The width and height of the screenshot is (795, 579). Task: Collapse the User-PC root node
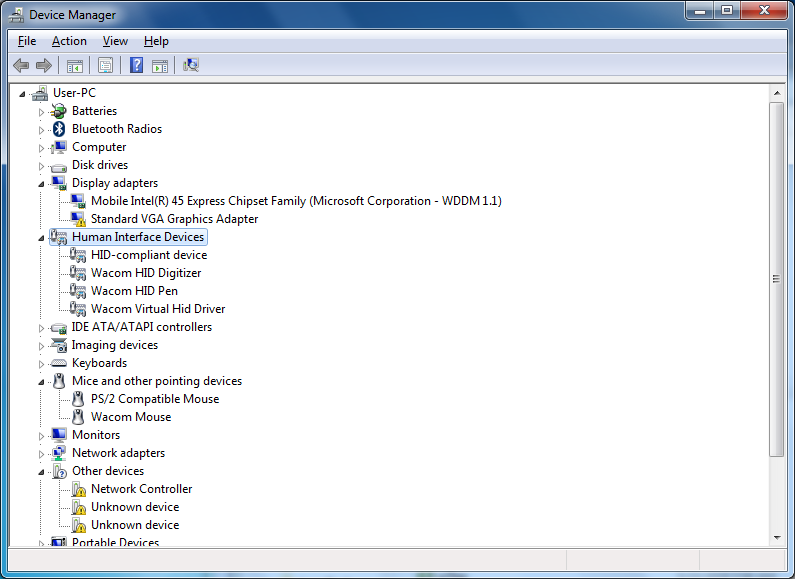click(22, 94)
